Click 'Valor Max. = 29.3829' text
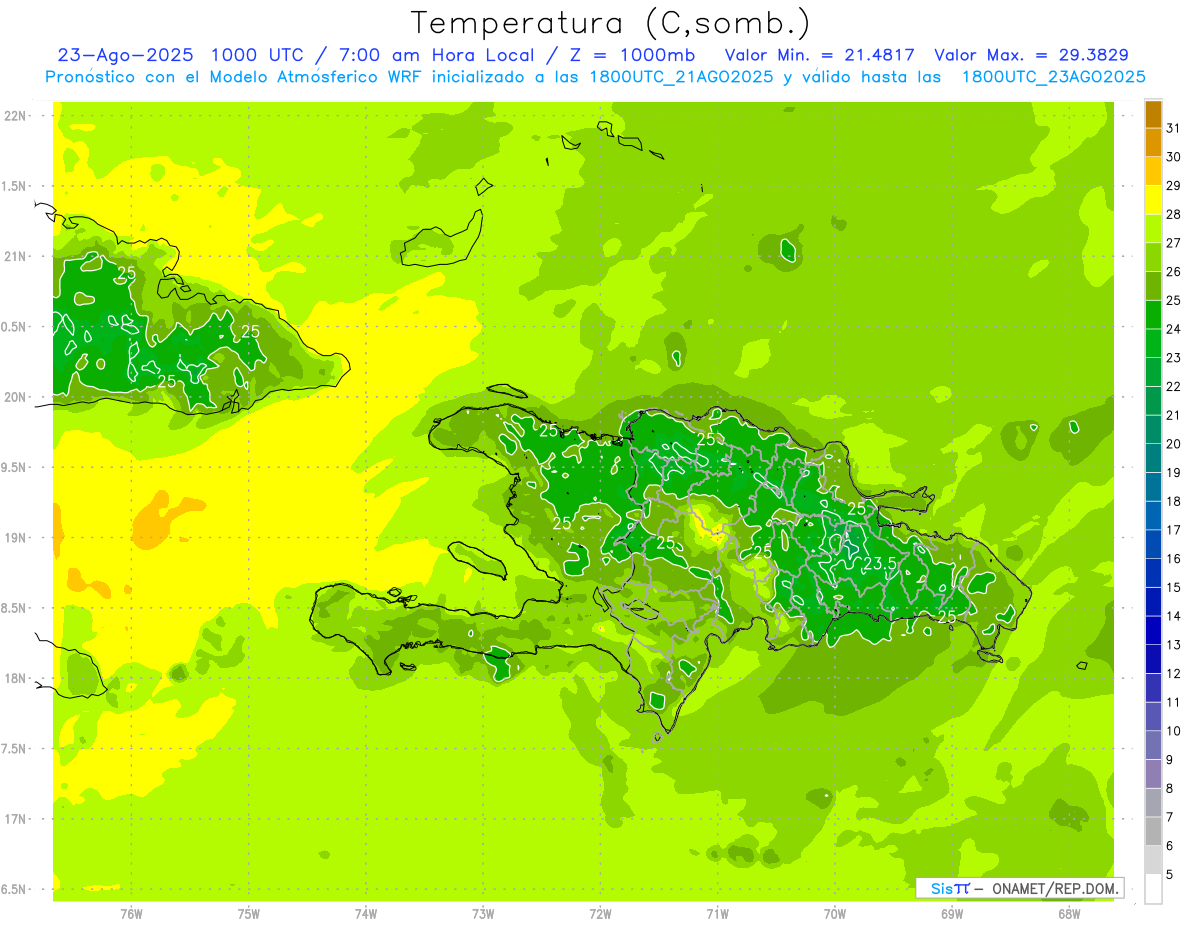Screen dimensions: 1200x927 tap(1031, 55)
